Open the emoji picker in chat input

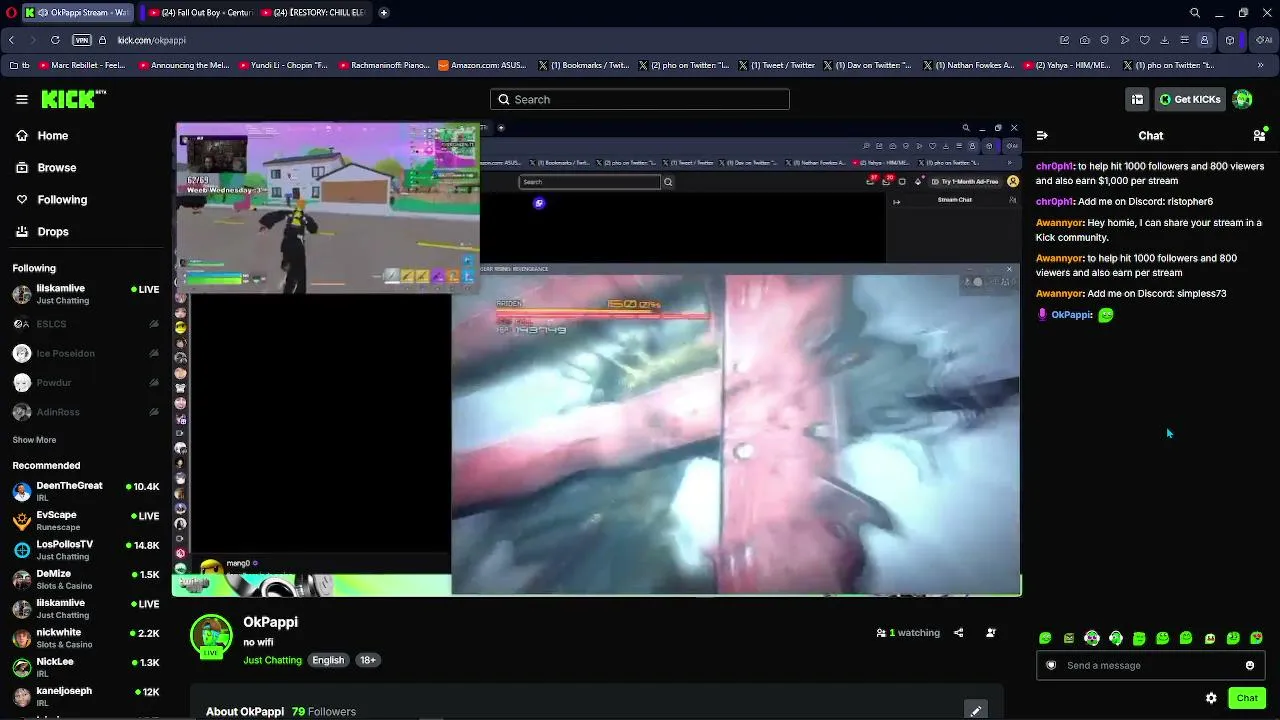1250,666
